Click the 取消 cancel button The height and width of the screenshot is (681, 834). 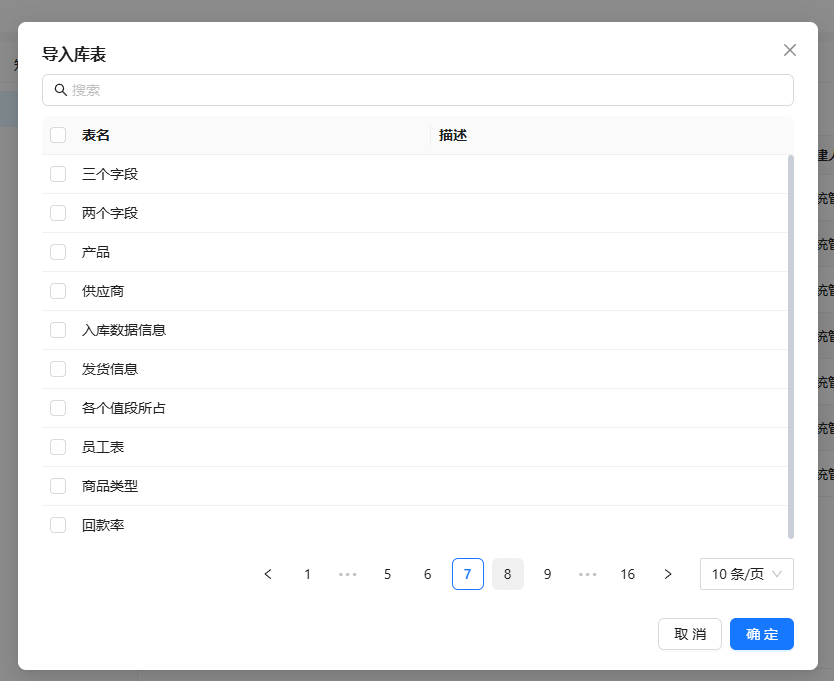(x=690, y=634)
